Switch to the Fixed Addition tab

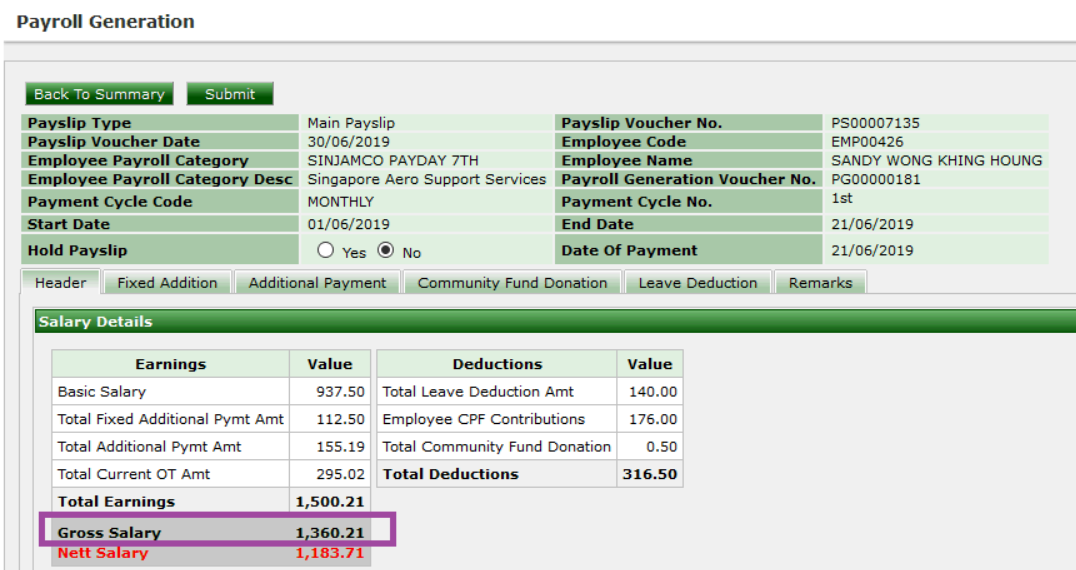[167, 283]
